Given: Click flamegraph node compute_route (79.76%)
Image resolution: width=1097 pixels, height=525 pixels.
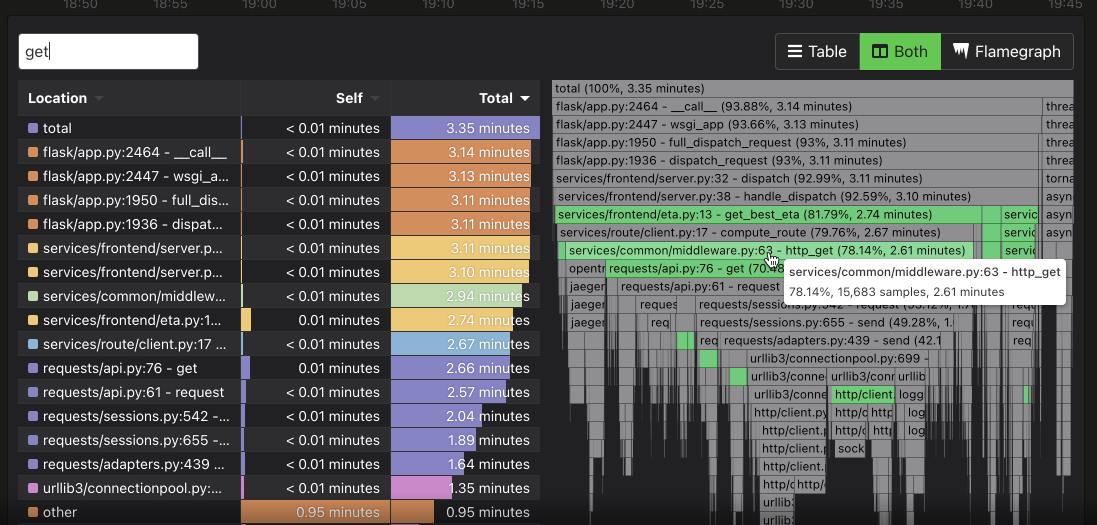Looking at the screenshot, I should point(765,232).
